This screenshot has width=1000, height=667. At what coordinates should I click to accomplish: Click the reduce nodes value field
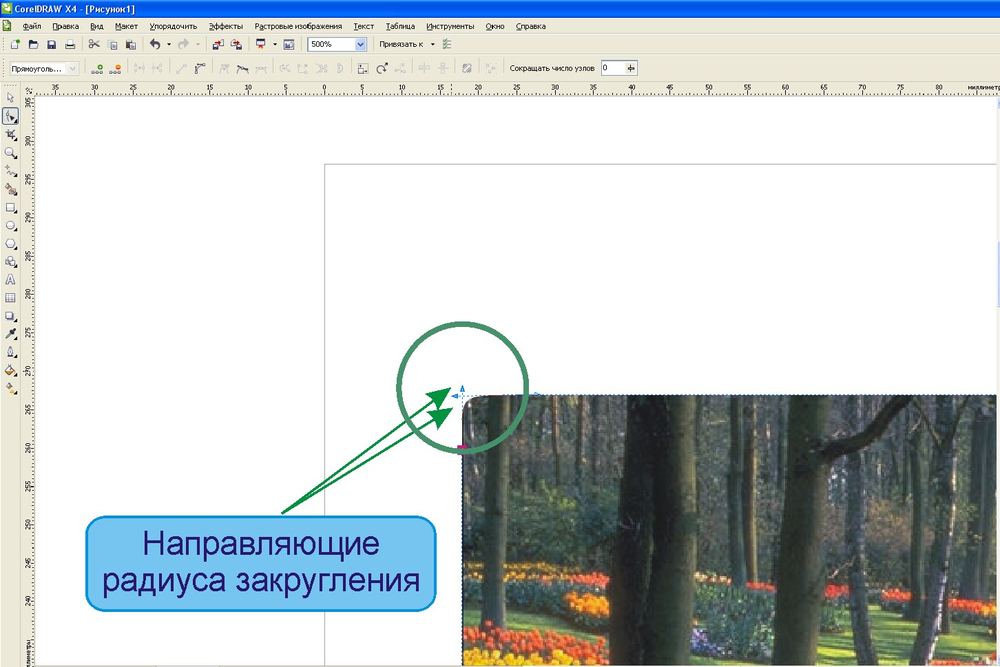pyautogui.click(x=612, y=68)
